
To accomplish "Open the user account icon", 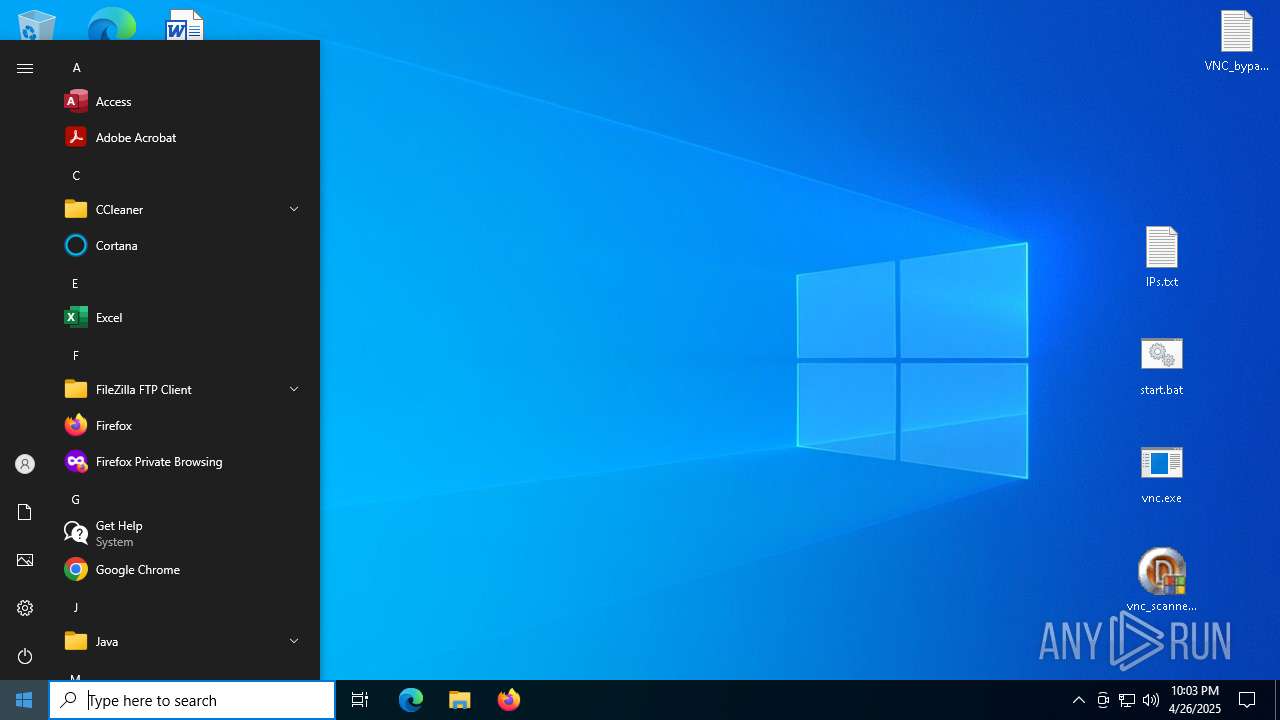I will point(25,464).
